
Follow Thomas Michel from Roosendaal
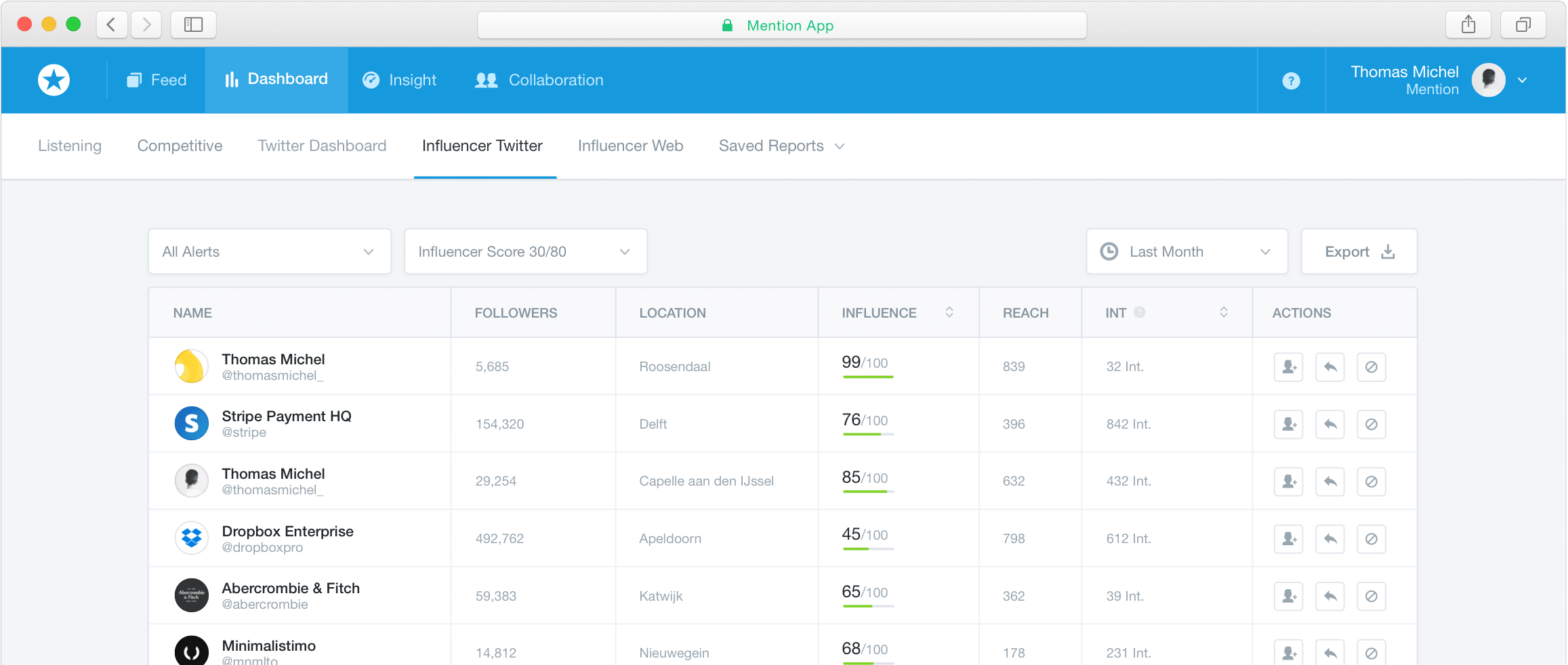[1289, 367]
